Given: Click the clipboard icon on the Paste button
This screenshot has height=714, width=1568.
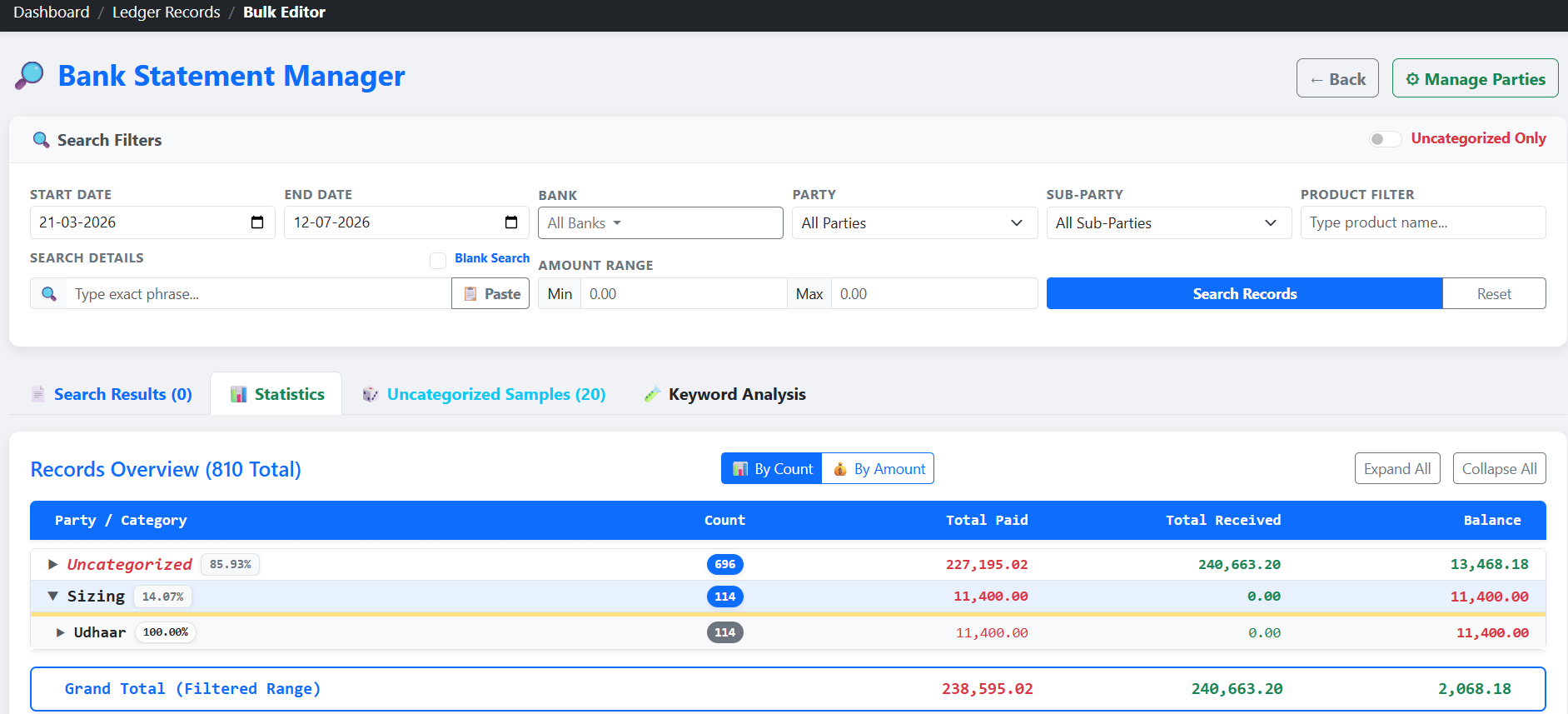Looking at the screenshot, I should click(470, 294).
